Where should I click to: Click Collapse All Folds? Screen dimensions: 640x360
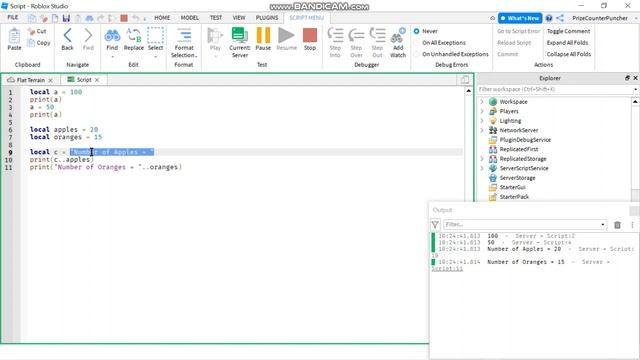[x=569, y=54]
